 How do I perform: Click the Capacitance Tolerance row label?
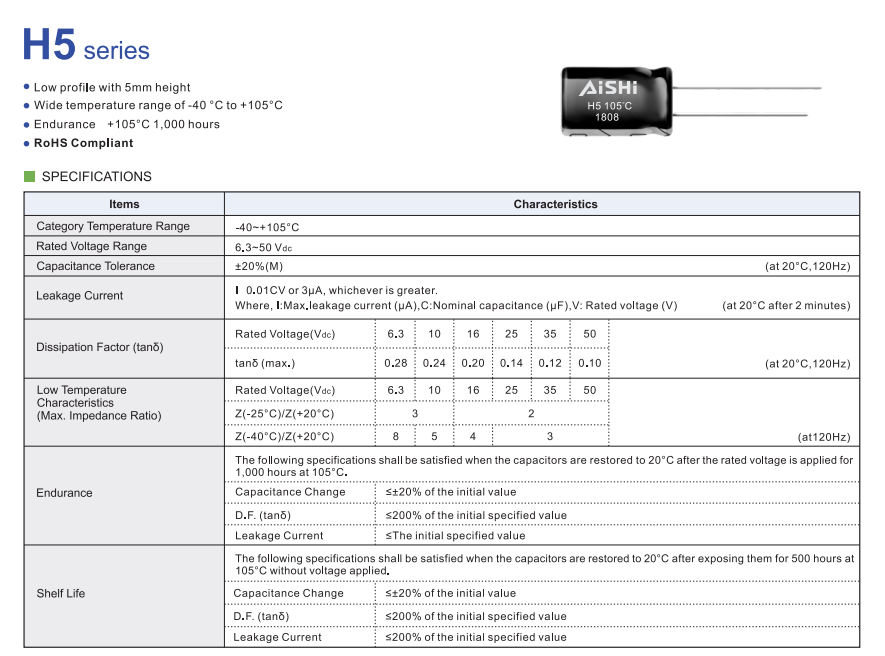96,266
